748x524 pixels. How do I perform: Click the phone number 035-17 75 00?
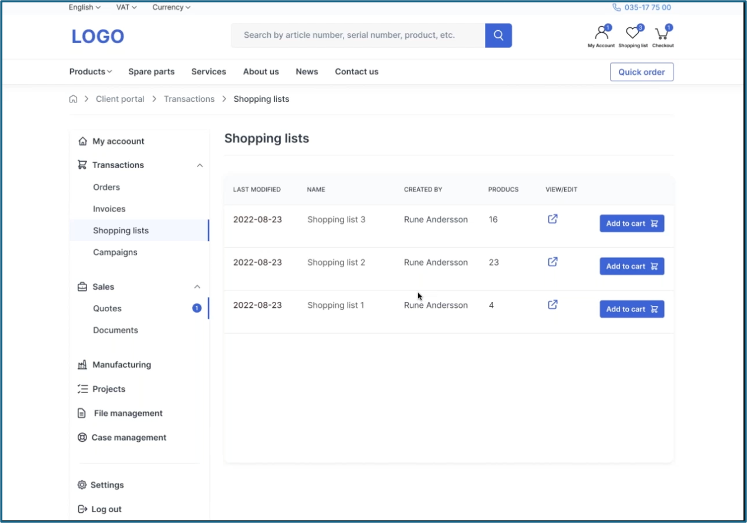[x=647, y=8]
